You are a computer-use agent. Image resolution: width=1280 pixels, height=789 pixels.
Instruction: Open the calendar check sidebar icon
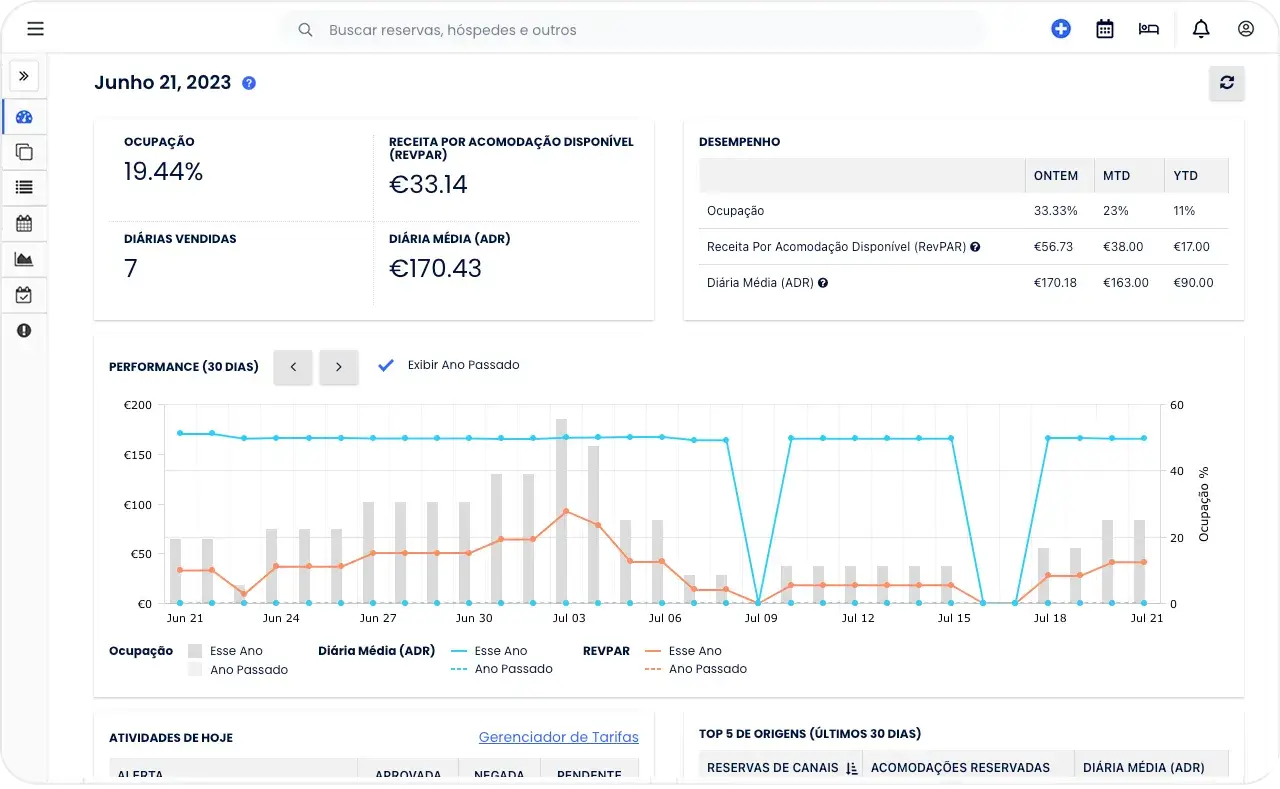tap(24, 295)
